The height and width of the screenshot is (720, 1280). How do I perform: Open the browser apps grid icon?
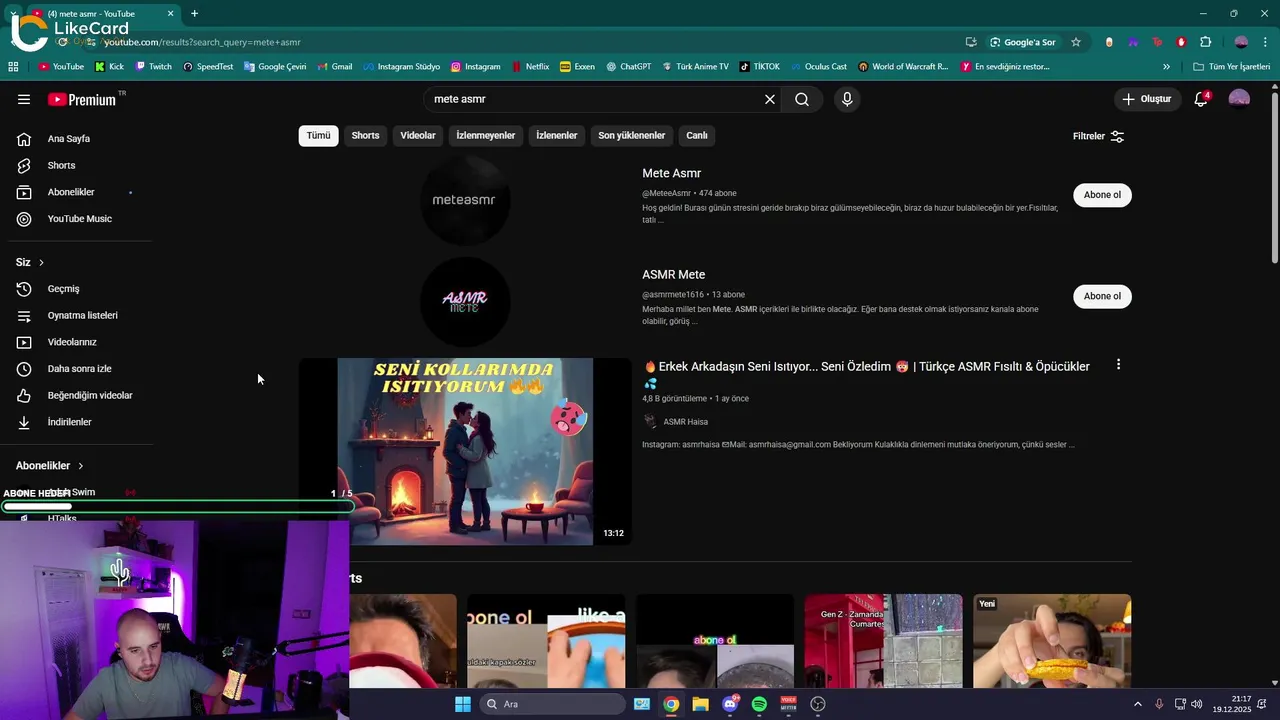(x=13, y=67)
